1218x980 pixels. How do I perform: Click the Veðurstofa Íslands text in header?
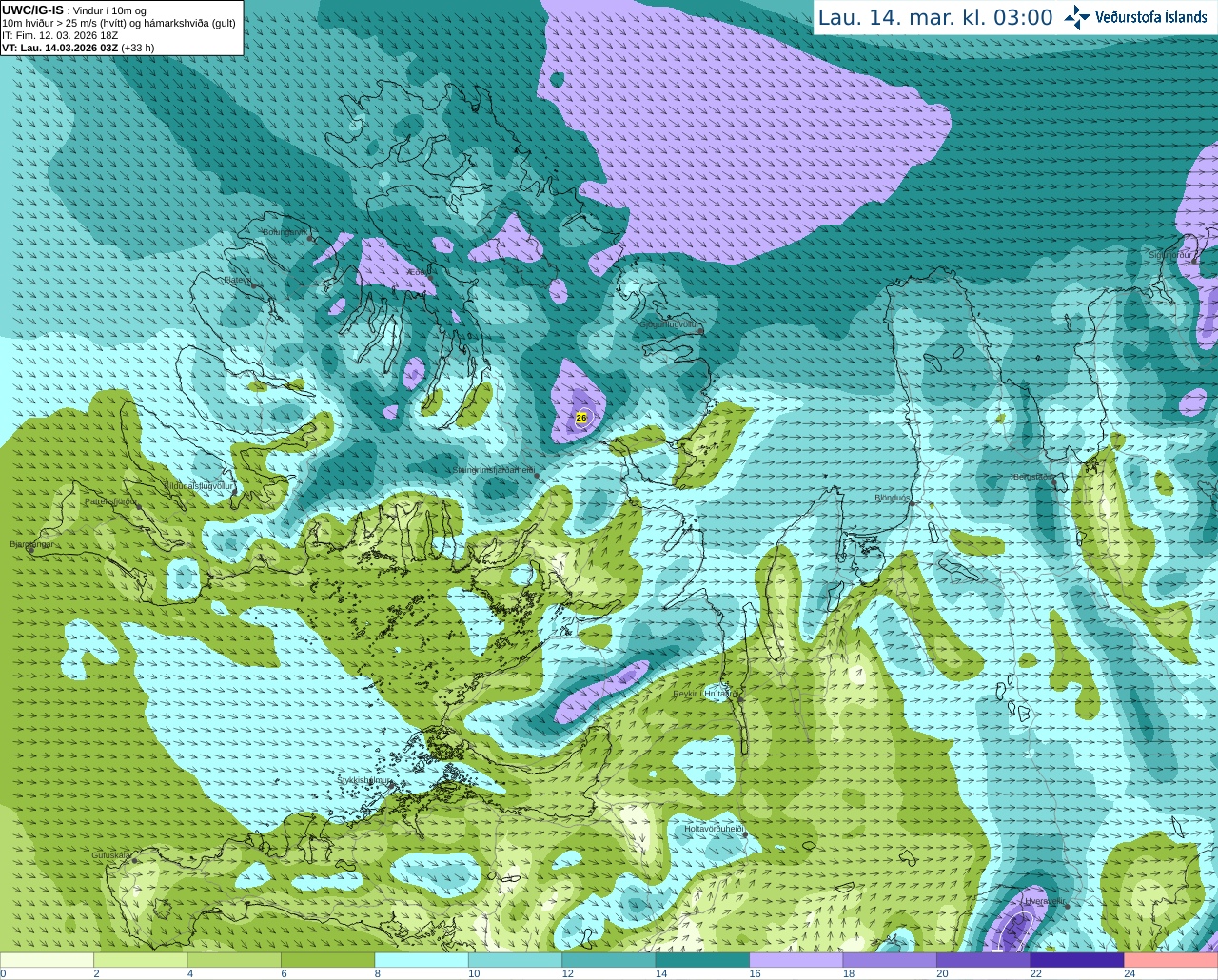point(1151,17)
